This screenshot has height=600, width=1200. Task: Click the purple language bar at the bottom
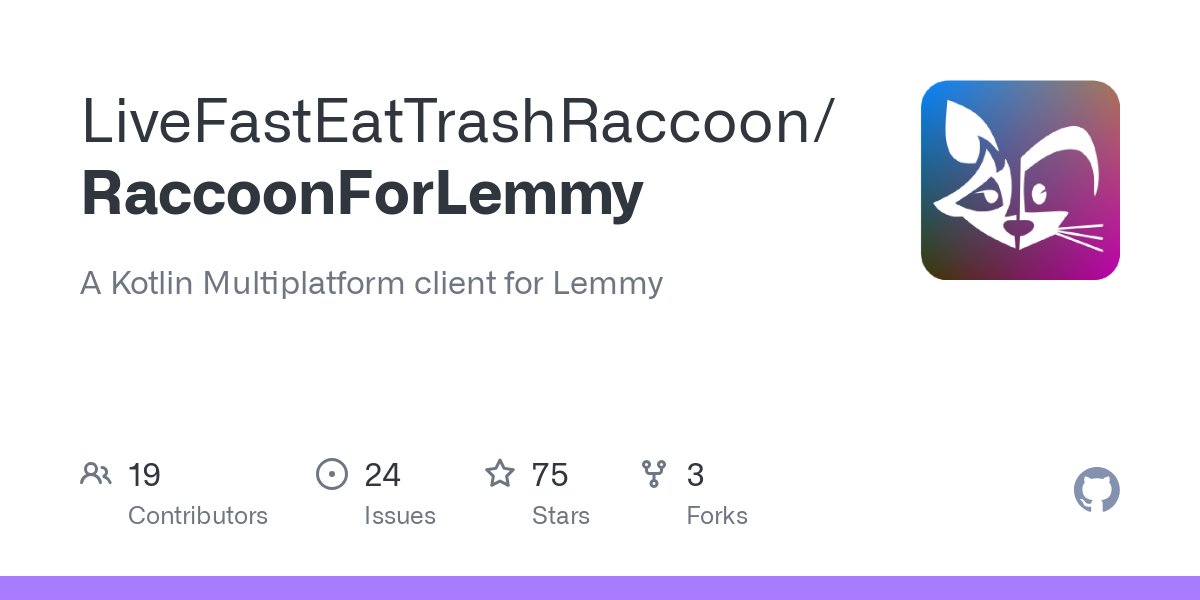pos(600,588)
